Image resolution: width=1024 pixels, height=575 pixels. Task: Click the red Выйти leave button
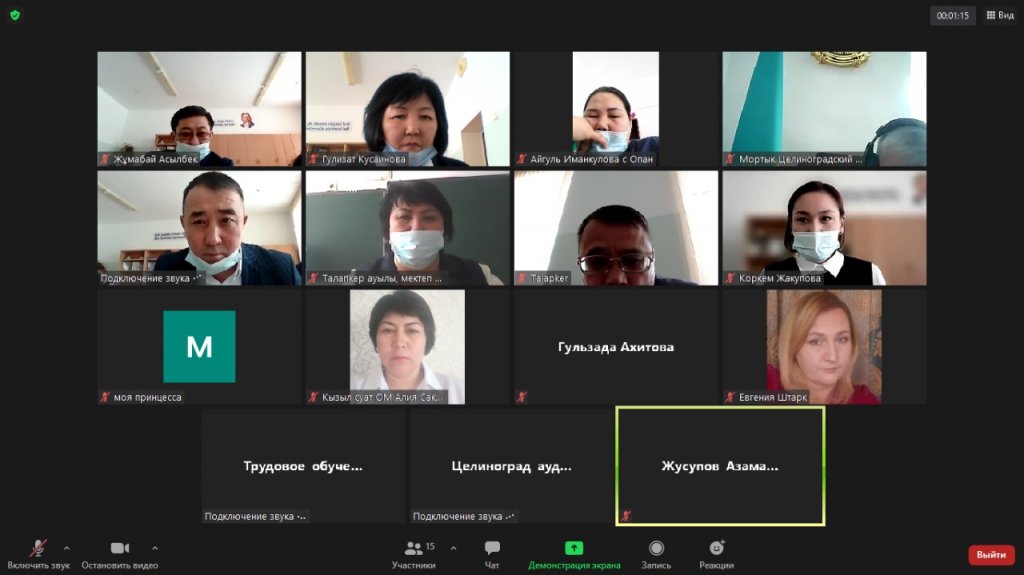[990, 555]
